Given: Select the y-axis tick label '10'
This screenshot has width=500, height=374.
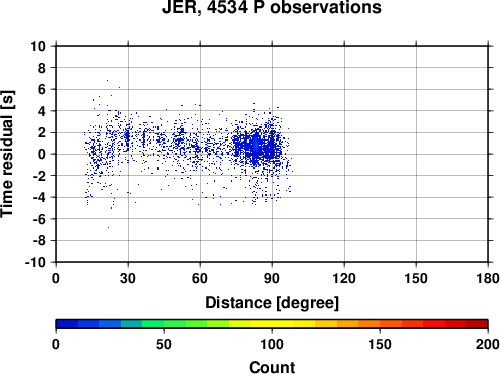Looking at the screenshot, I should (38, 46).
